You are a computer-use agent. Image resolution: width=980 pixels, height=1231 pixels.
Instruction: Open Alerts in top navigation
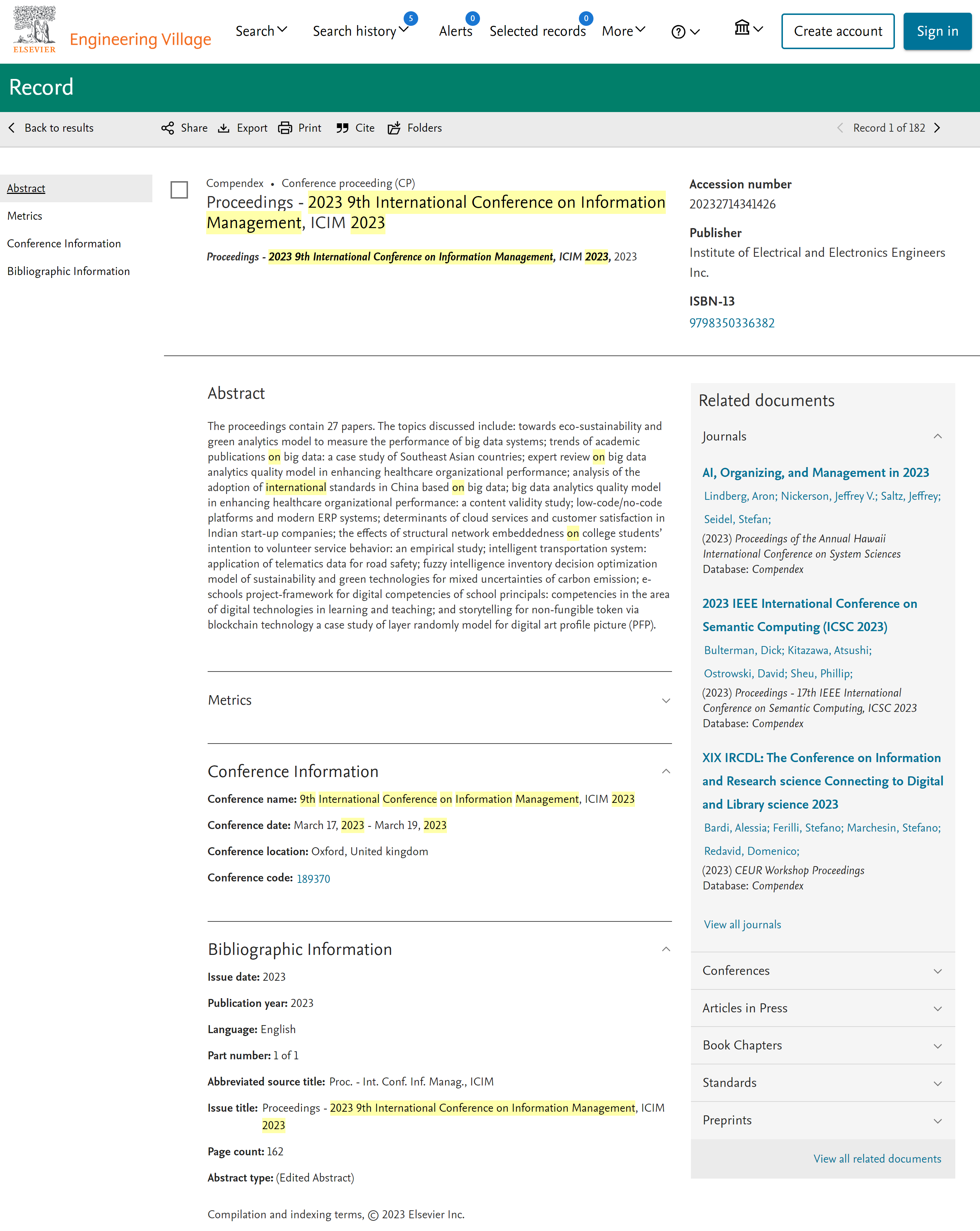pos(456,31)
